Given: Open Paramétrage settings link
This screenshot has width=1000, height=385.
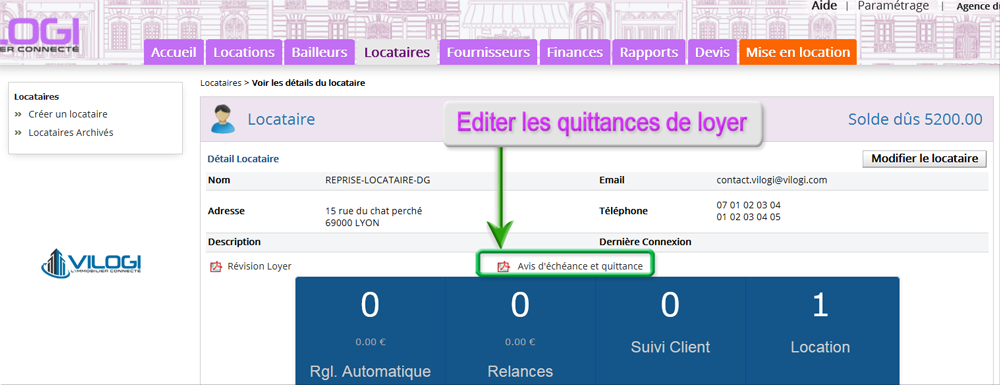Looking at the screenshot, I should pos(893,6).
